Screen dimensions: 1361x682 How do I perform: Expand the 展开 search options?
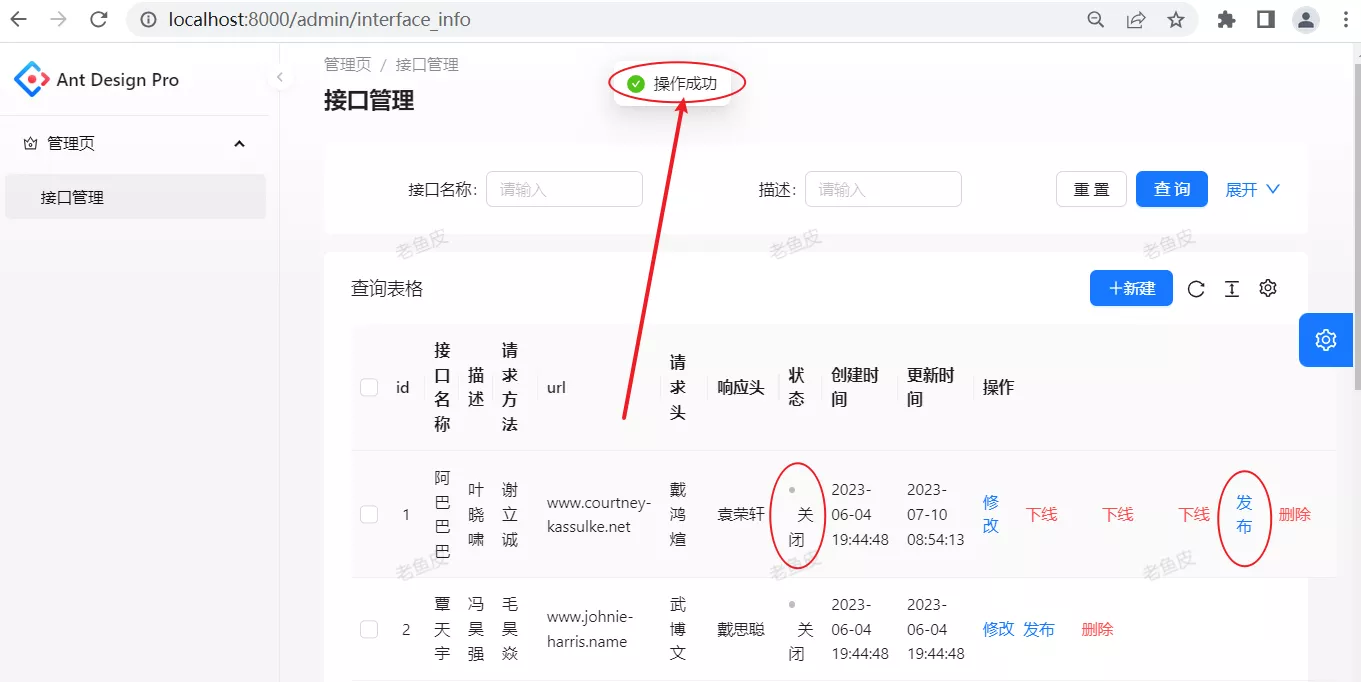click(1253, 189)
